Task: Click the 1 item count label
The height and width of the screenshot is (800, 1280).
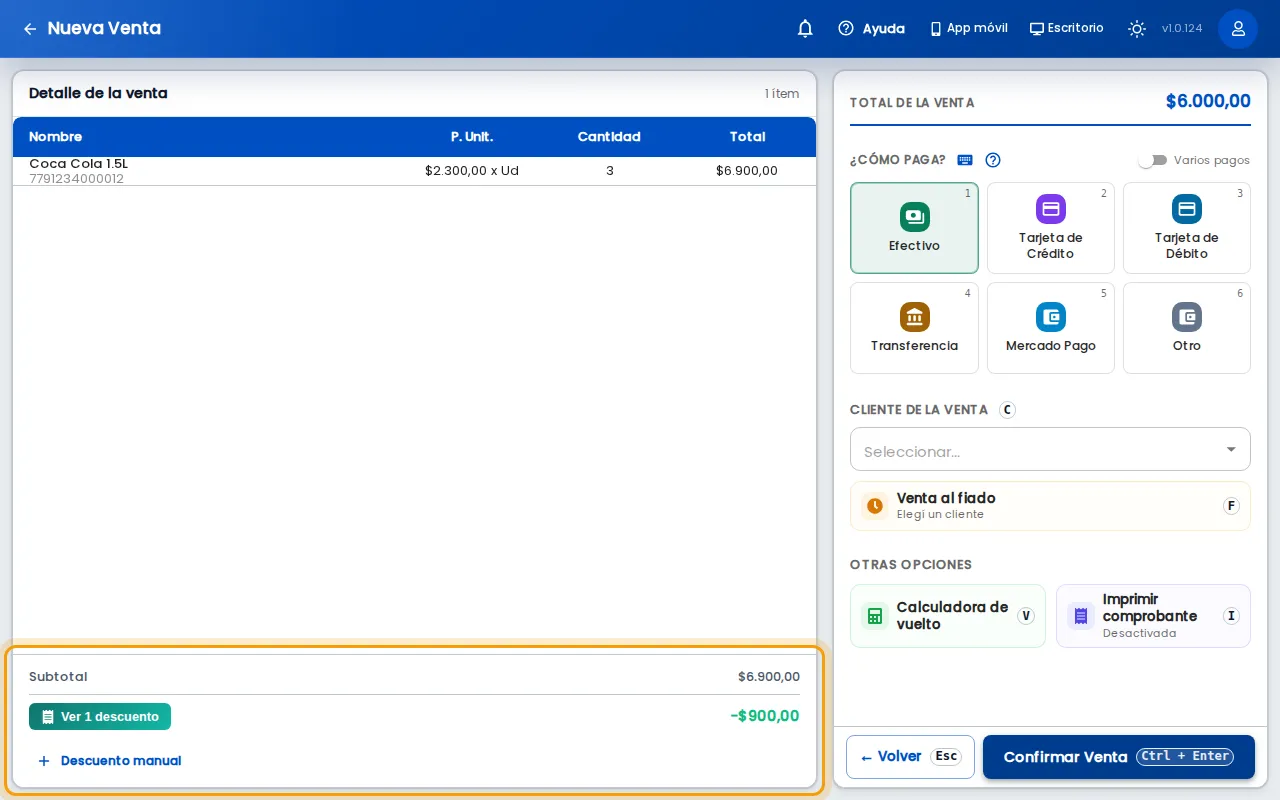Action: 782,94
